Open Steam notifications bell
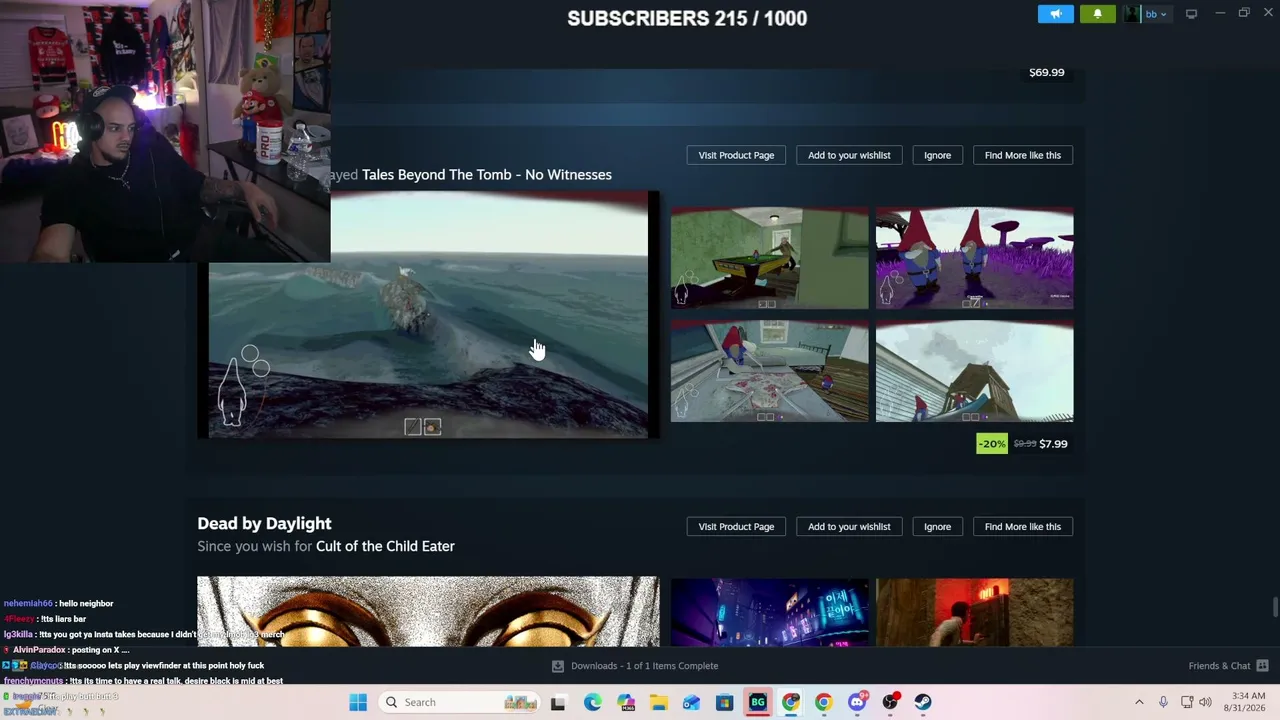The image size is (1280, 720). click(1097, 14)
